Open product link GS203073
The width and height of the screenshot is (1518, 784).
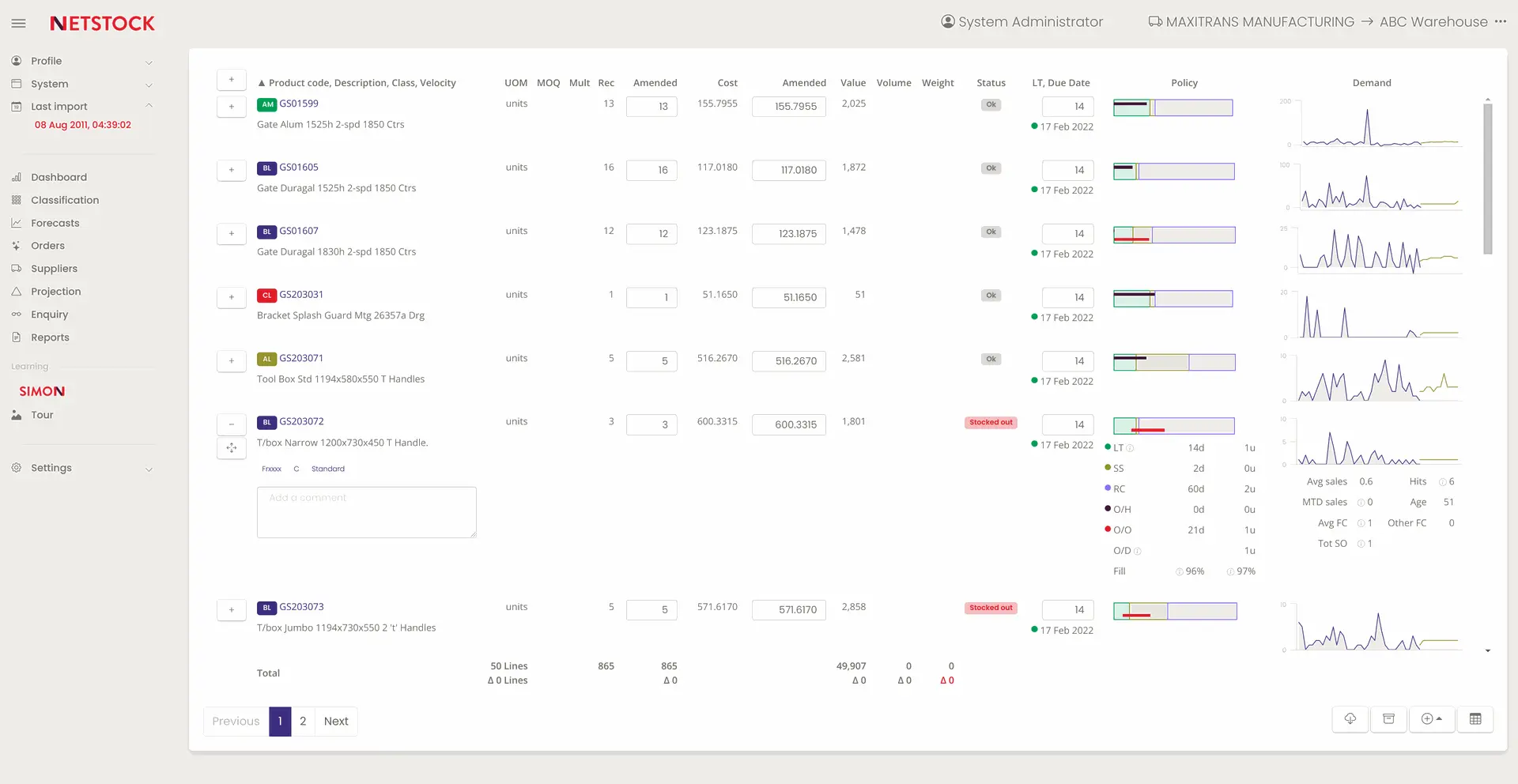[x=301, y=607]
